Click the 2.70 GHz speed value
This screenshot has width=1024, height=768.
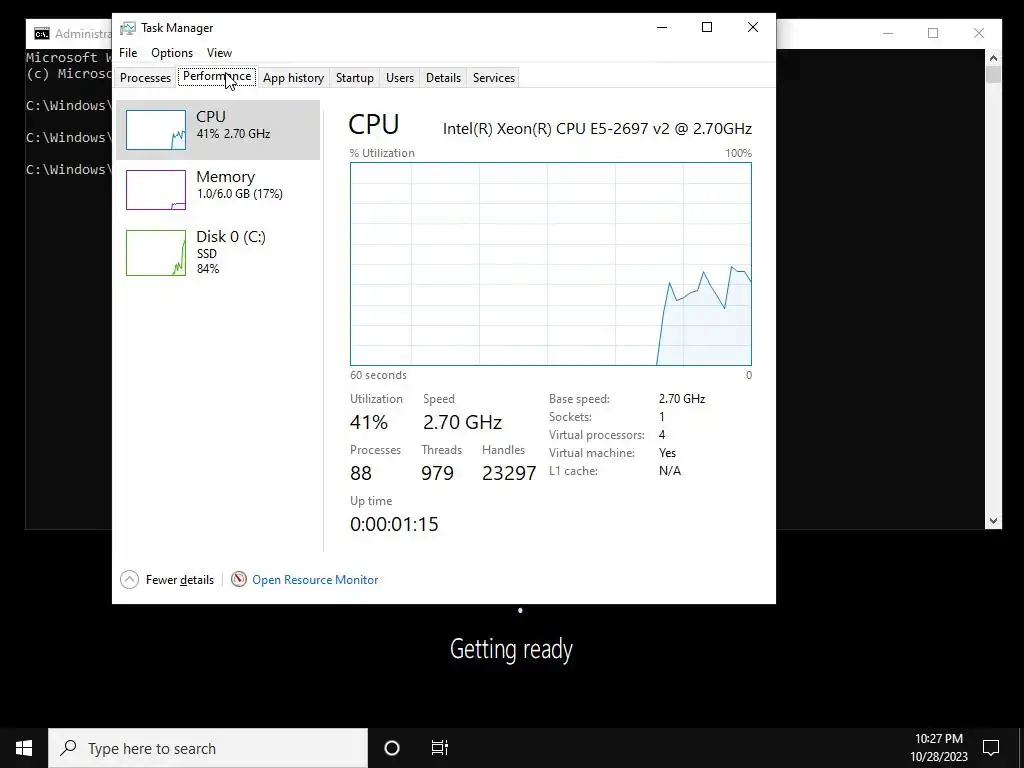[x=462, y=423]
